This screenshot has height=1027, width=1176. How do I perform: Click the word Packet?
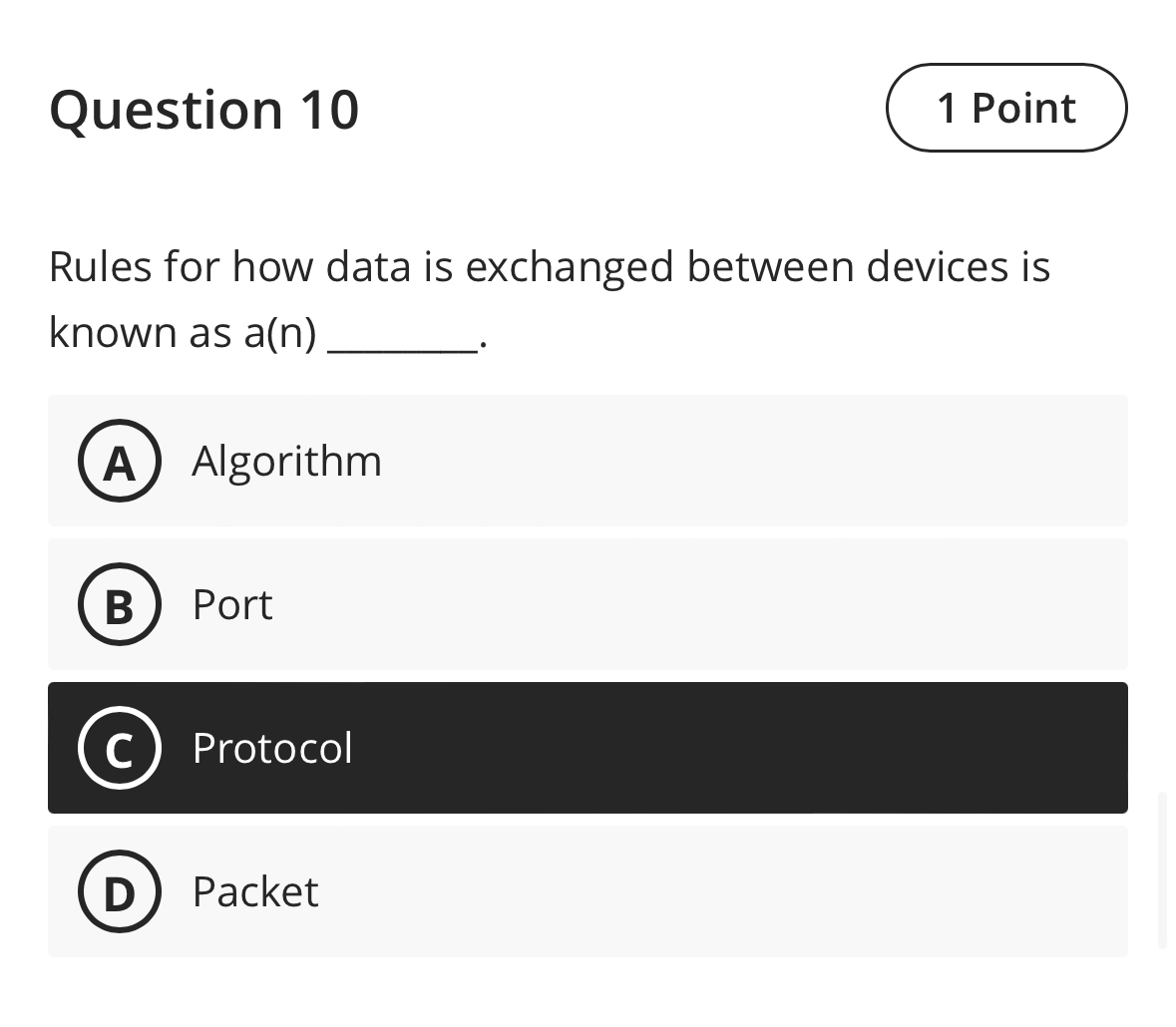tap(255, 891)
